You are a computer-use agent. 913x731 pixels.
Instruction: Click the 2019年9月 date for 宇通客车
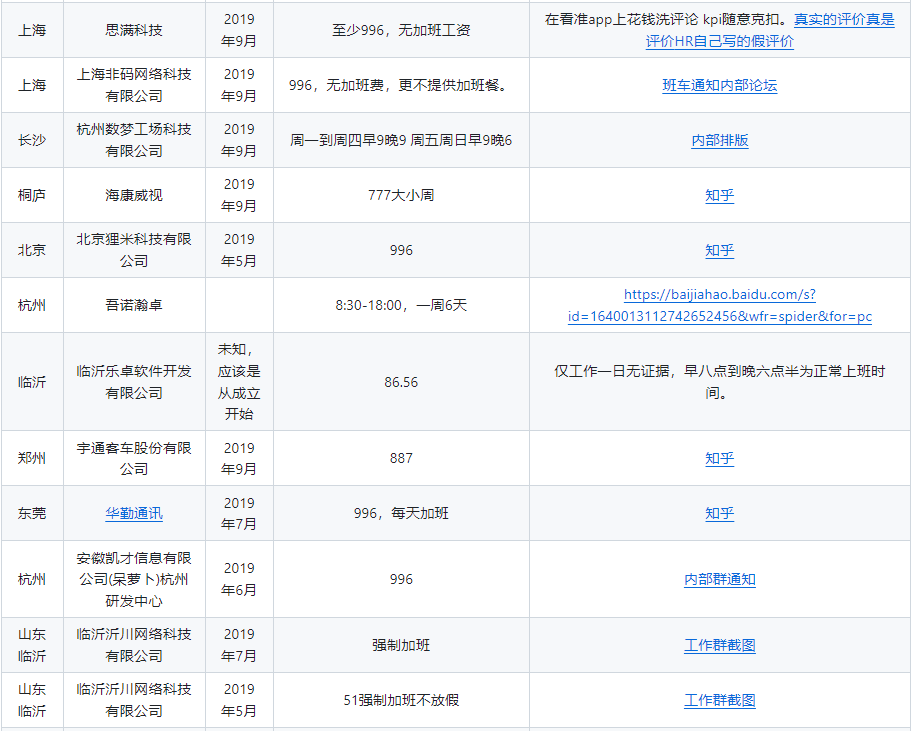pos(239,458)
